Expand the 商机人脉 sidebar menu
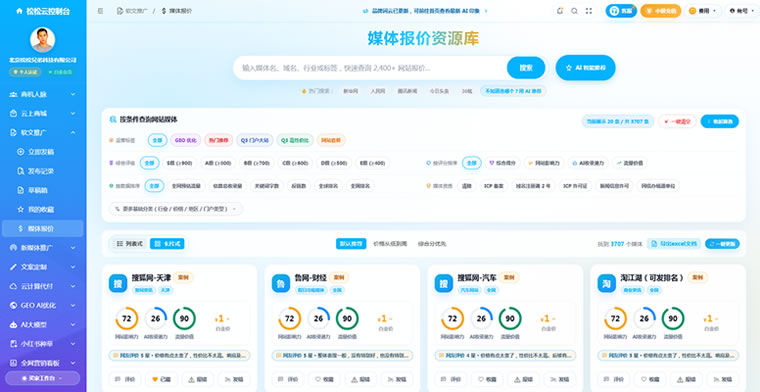The height and width of the screenshot is (392, 760). [x=73, y=94]
